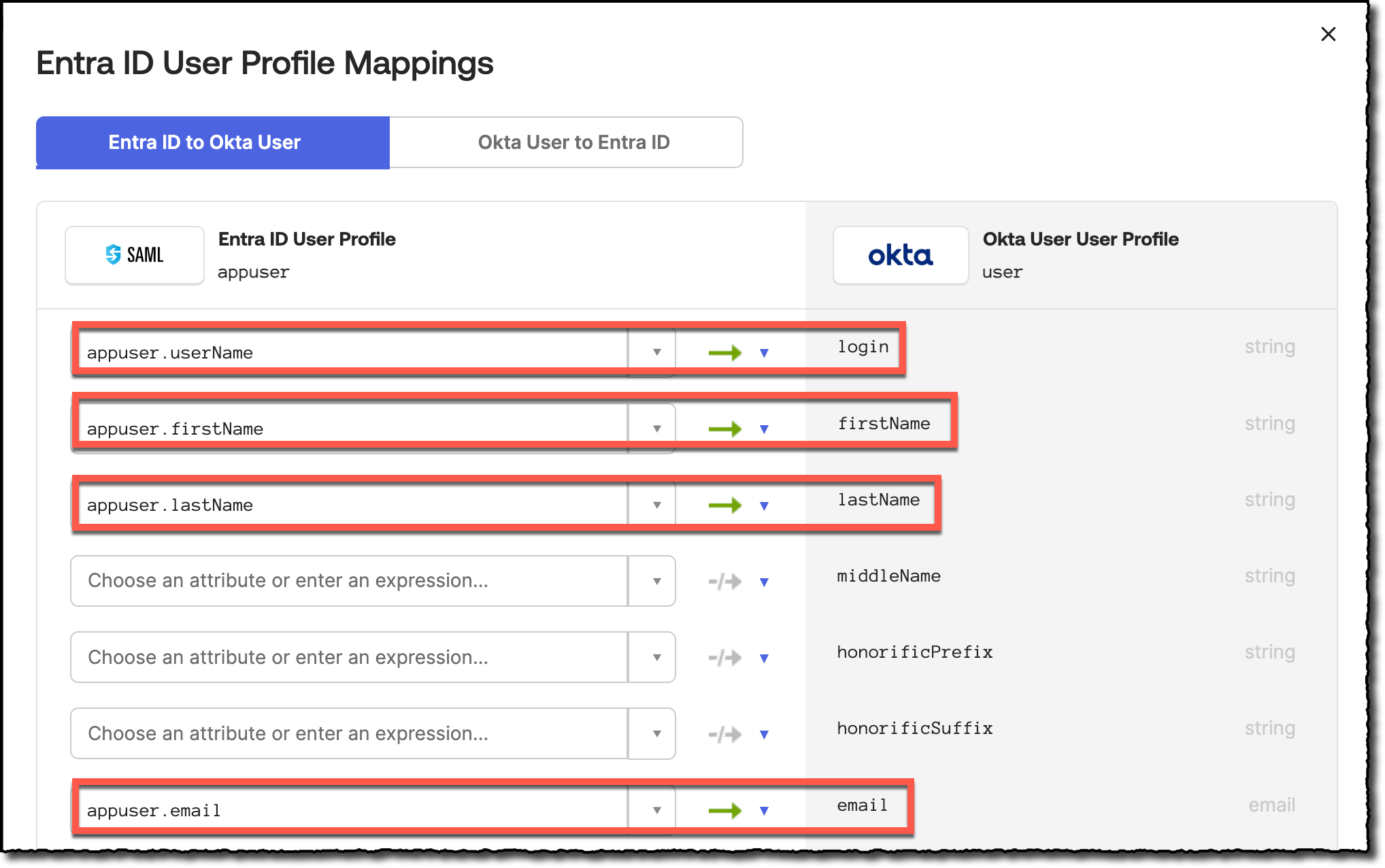Select the lastName target attribute label
The width and height of the screenshot is (1385, 868).
click(x=878, y=499)
